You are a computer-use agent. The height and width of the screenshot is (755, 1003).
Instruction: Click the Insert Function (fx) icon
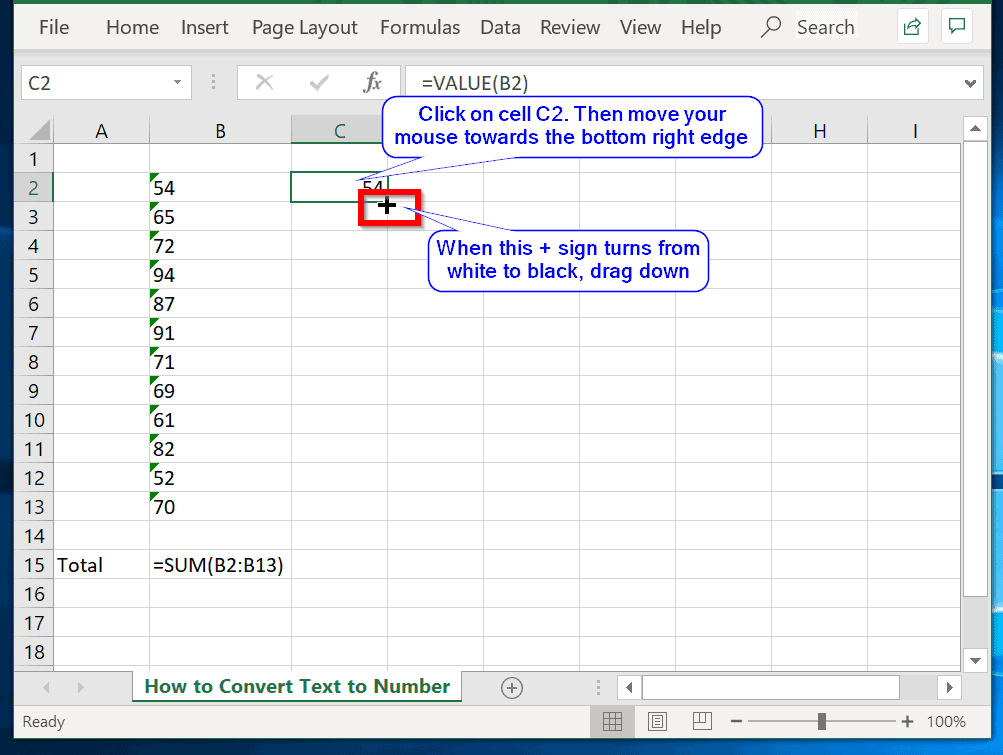373,82
